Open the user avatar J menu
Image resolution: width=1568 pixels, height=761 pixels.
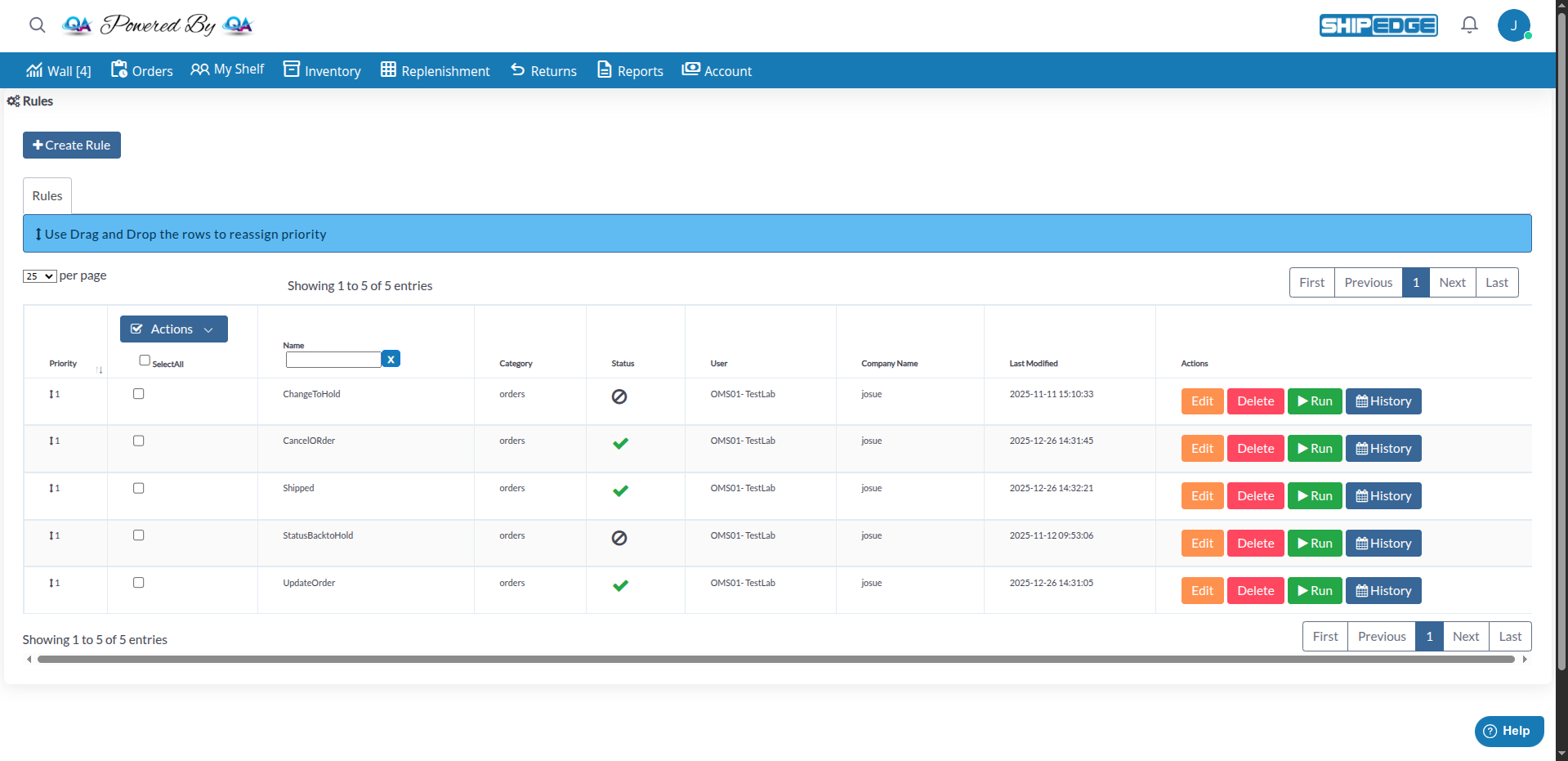(x=1513, y=25)
